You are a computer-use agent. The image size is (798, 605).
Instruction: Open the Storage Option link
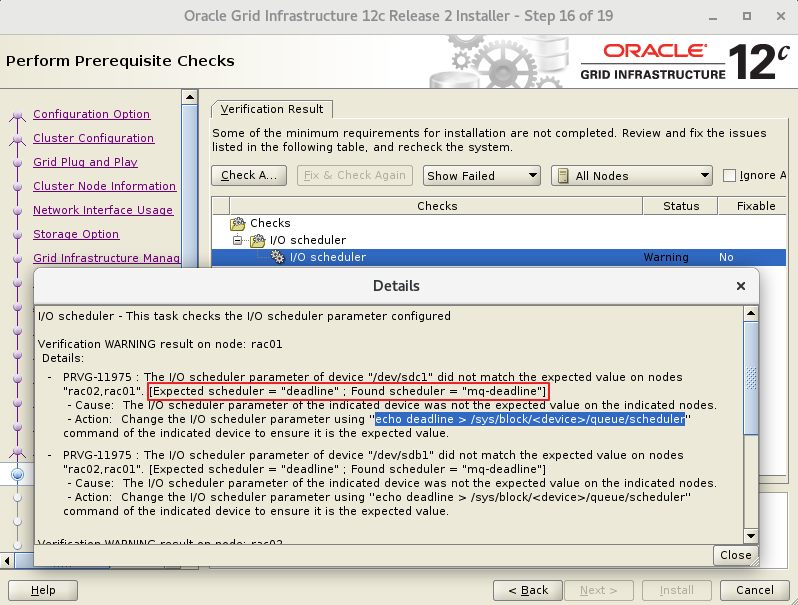click(76, 234)
